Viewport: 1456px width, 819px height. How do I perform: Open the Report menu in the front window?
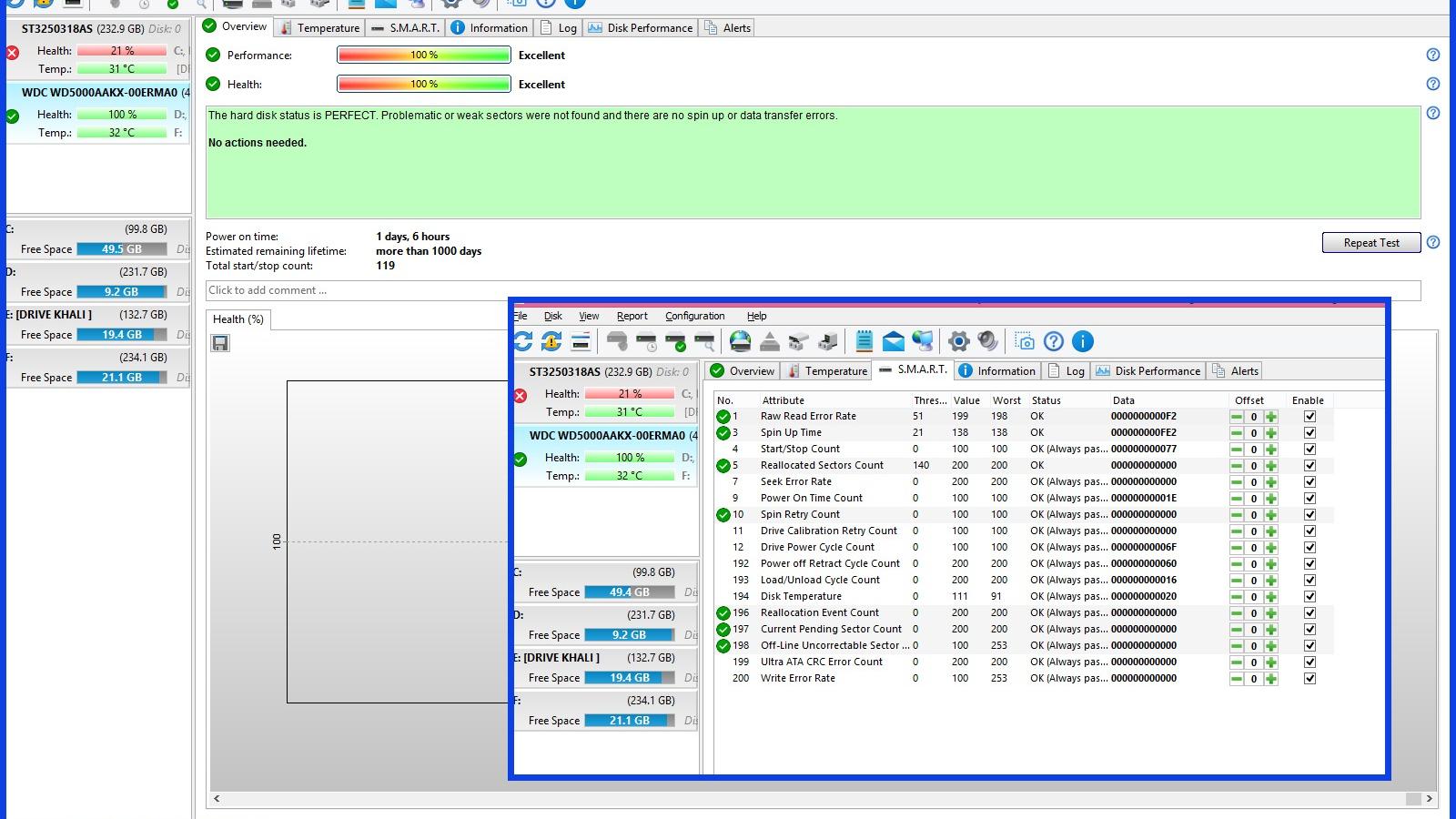pyautogui.click(x=632, y=316)
